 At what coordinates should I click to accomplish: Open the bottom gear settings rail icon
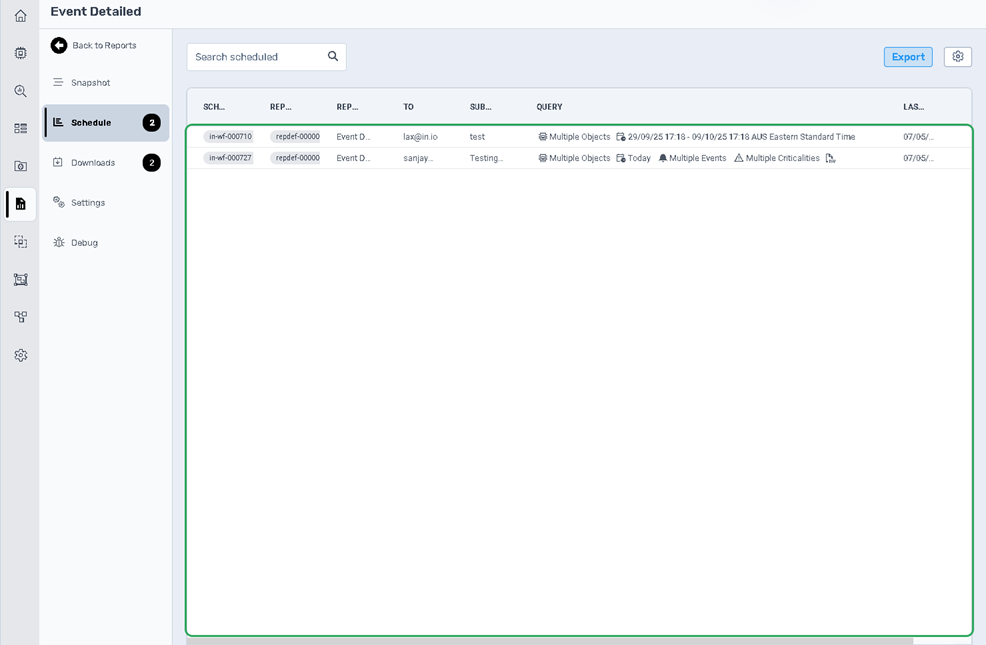pyautogui.click(x=20, y=355)
